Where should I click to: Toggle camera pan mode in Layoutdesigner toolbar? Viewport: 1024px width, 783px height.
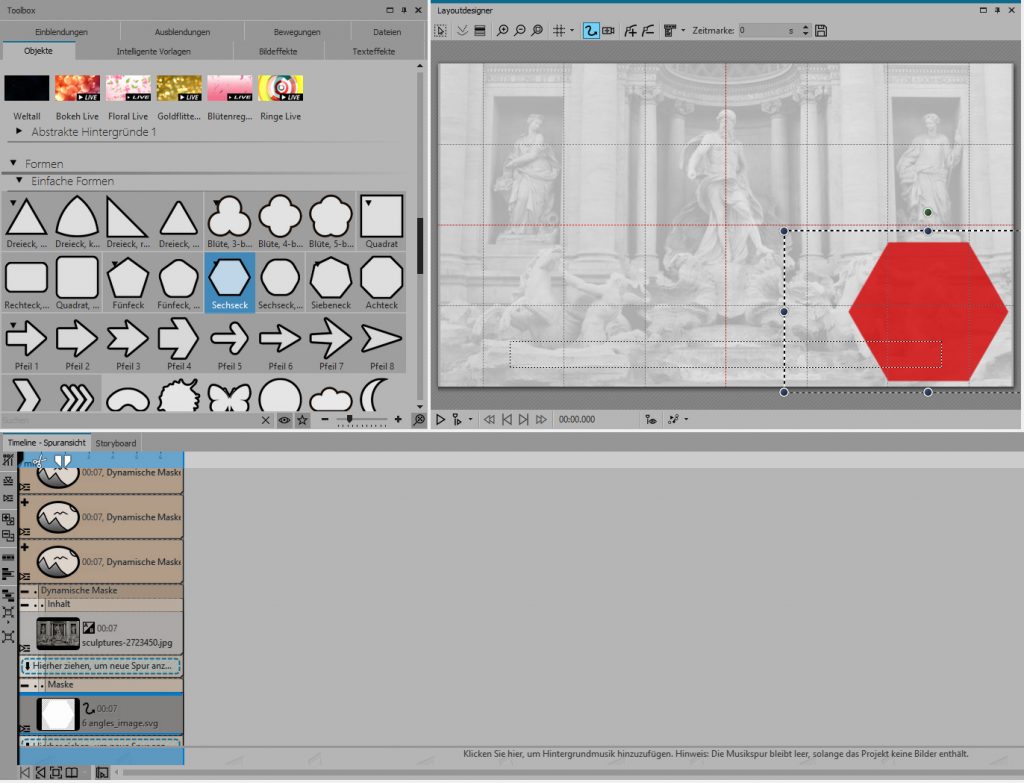point(608,31)
